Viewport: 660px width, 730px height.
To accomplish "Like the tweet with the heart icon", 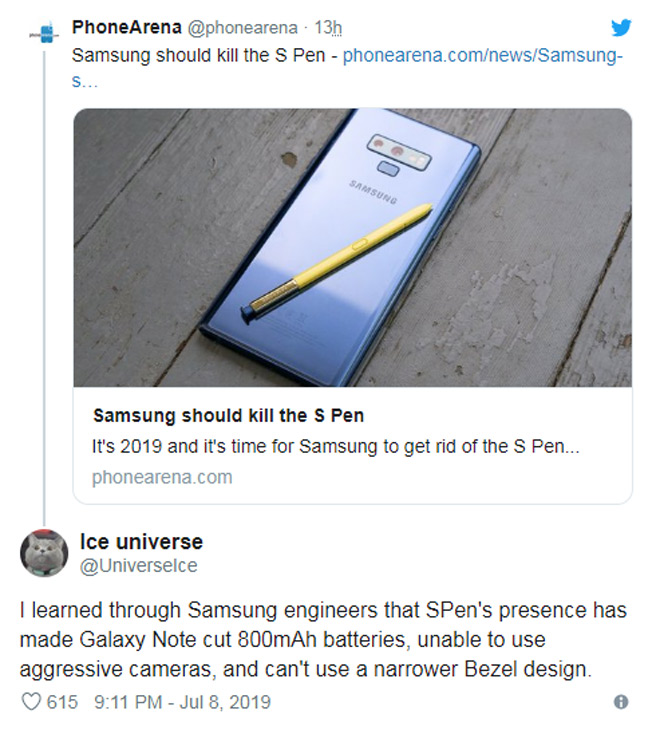I will [29, 701].
